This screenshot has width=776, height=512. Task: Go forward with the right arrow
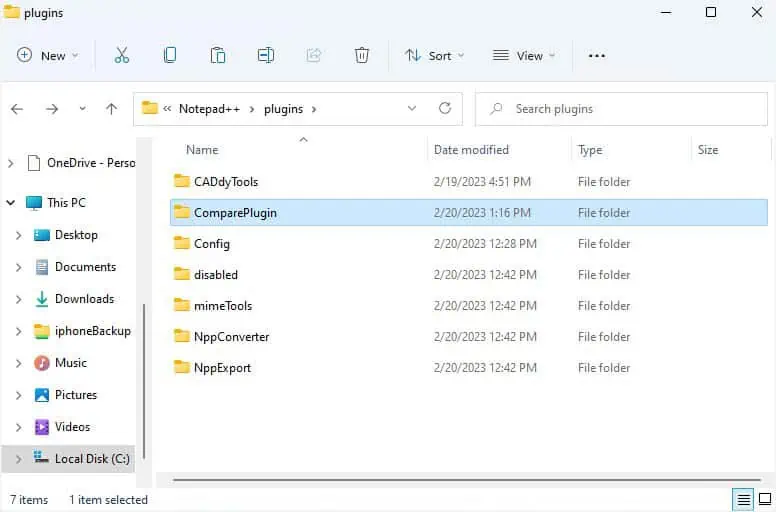[52, 109]
